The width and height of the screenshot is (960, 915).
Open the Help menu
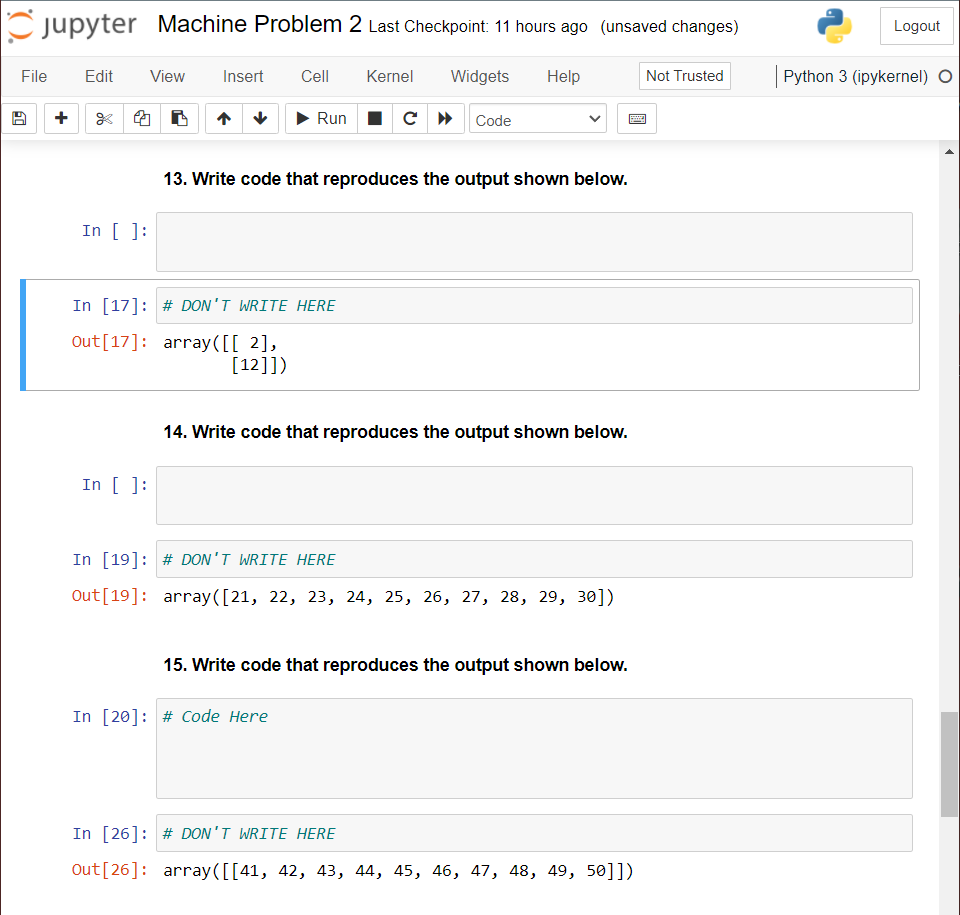coord(563,77)
